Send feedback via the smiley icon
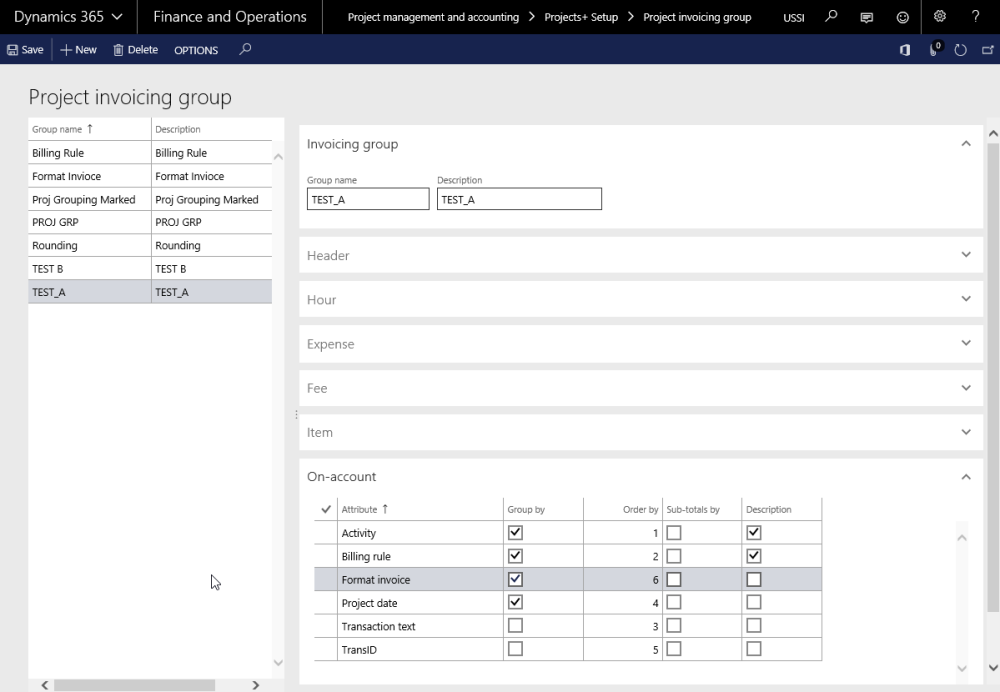Viewport: 1000px width, 692px height. point(901,17)
